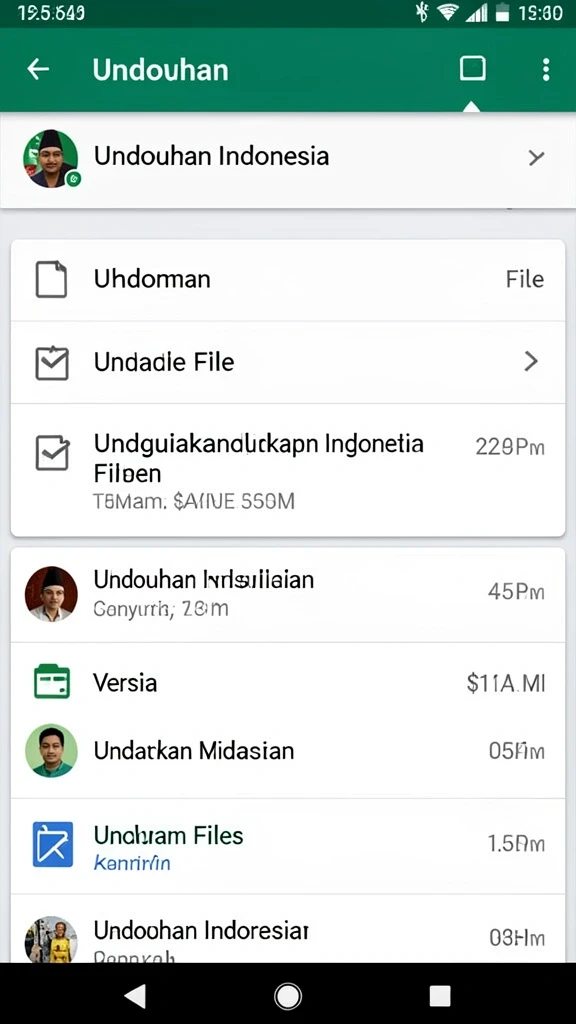Click the Wi-Fi status bar icon
This screenshot has width=576, height=1024.
coord(448,12)
